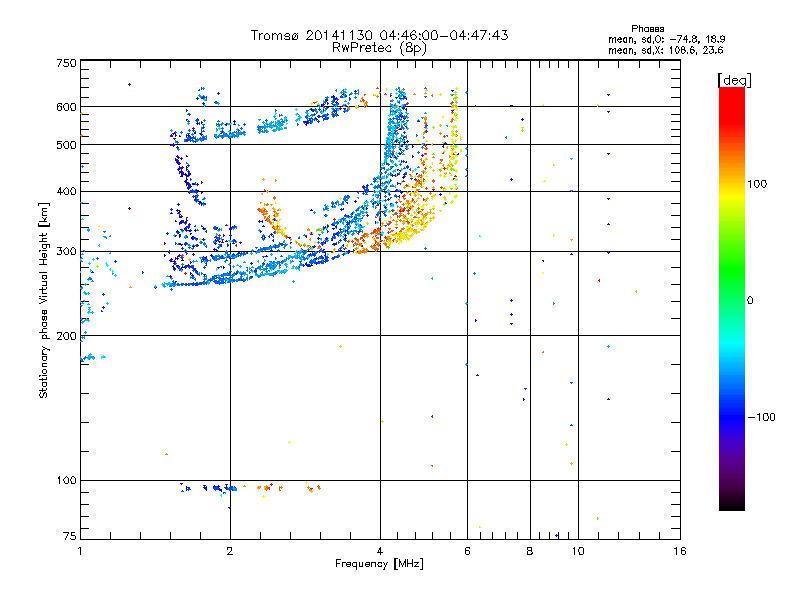Click the 'Stationary phase Virtual Height [km]' label
This screenshot has height=600, width=800.
[x=44, y=300]
